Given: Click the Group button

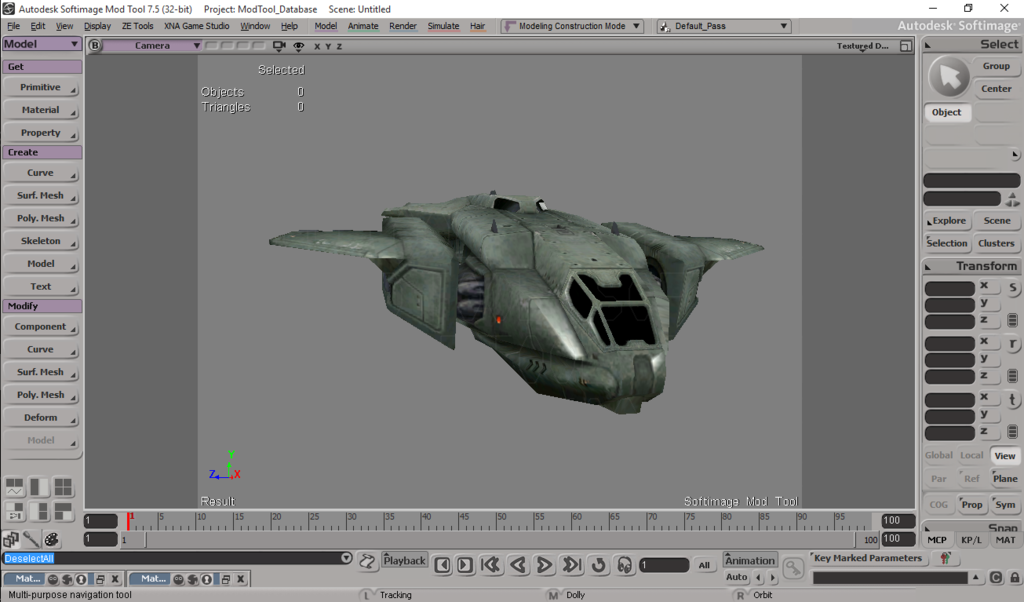Looking at the screenshot, I should (996, 66).
